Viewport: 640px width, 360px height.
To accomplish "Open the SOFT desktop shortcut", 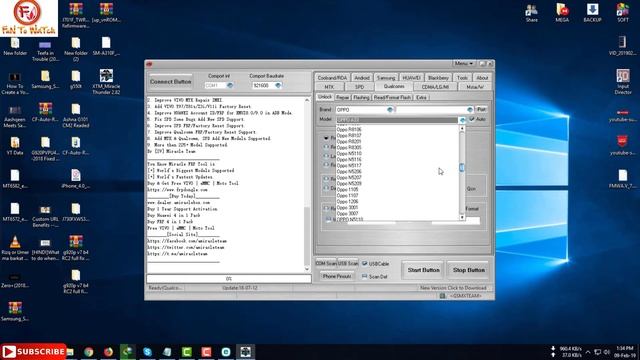I will 622,13.
